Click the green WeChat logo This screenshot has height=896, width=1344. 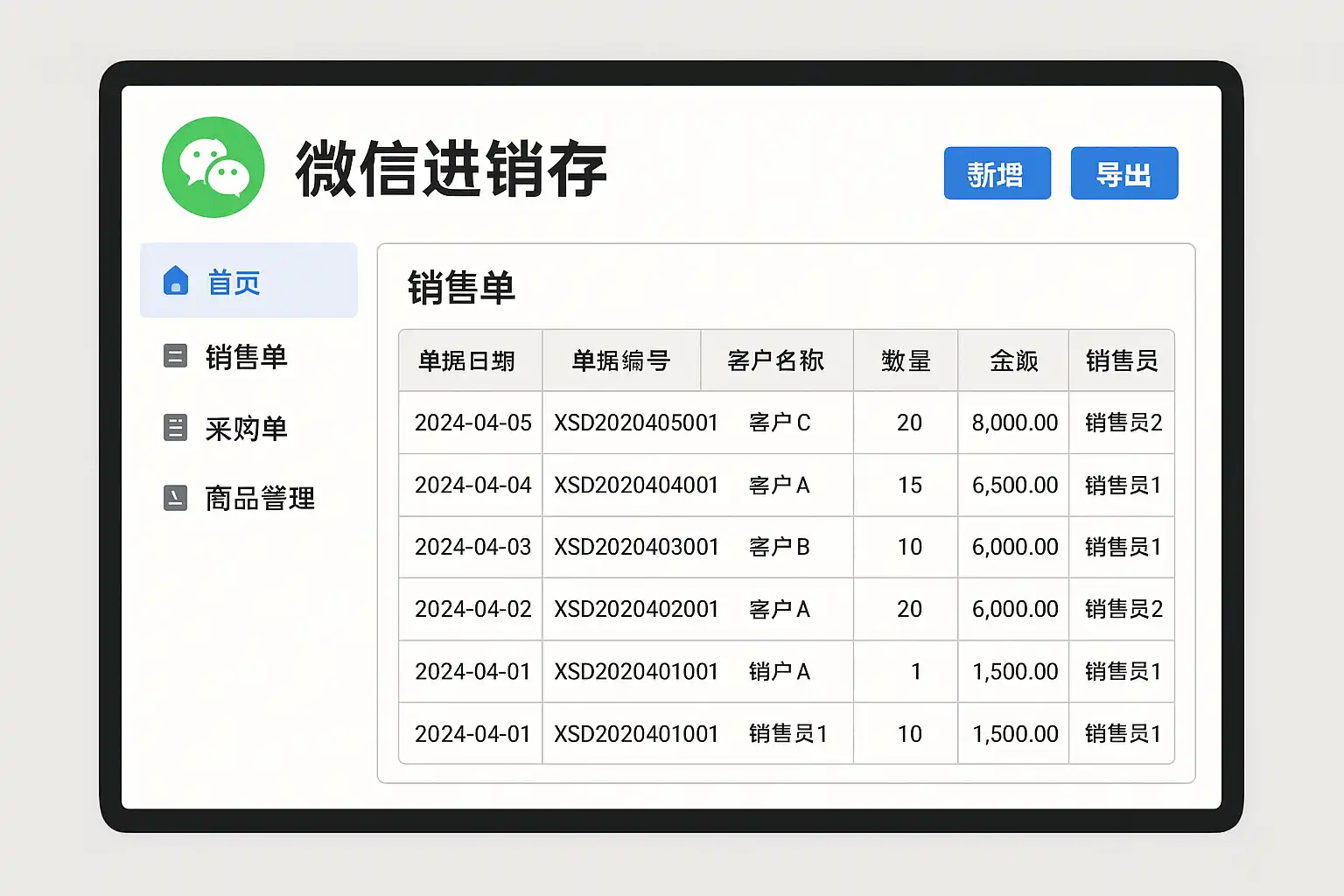tap(213, 167)
